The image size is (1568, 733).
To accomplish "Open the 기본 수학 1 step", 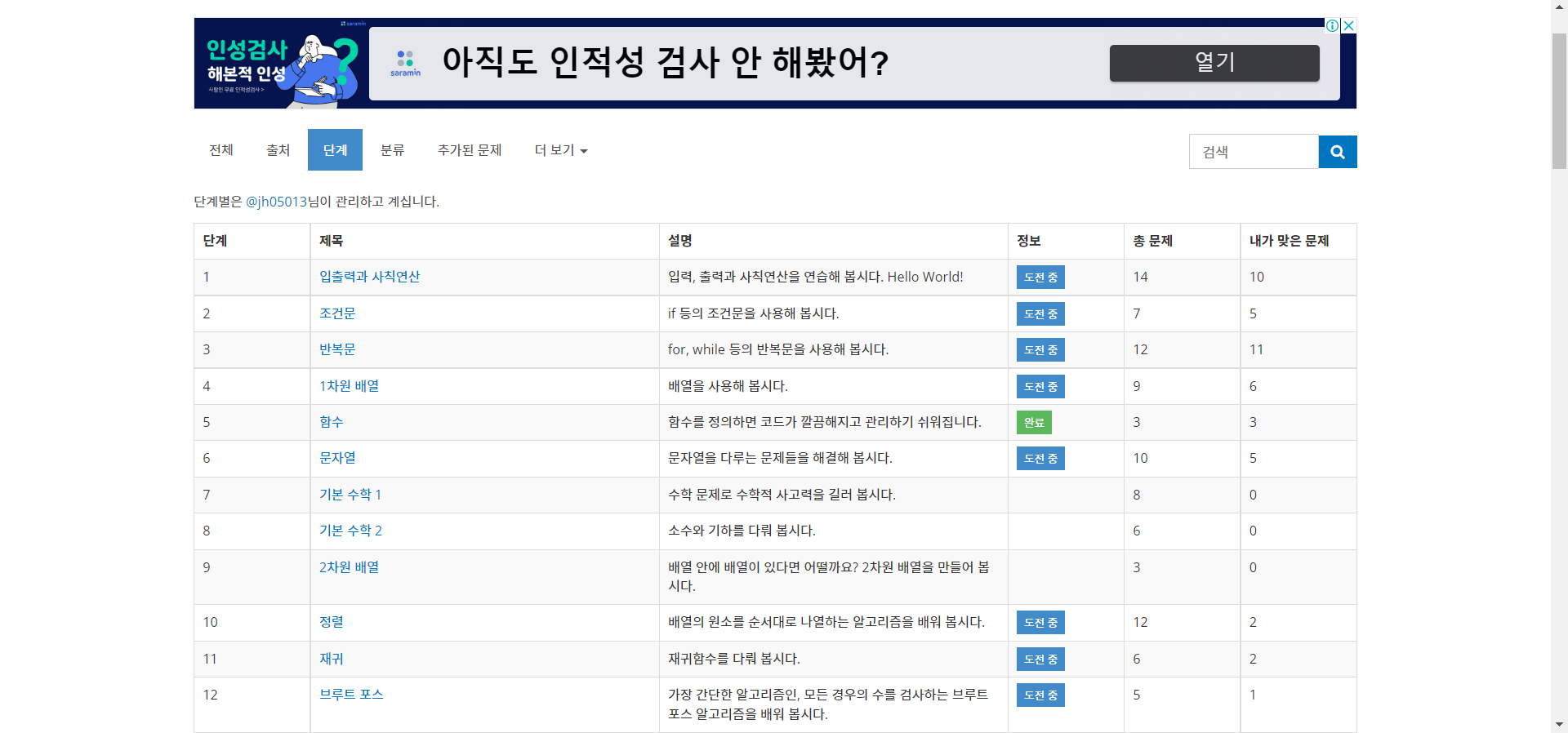I will (x=350, y=495).
